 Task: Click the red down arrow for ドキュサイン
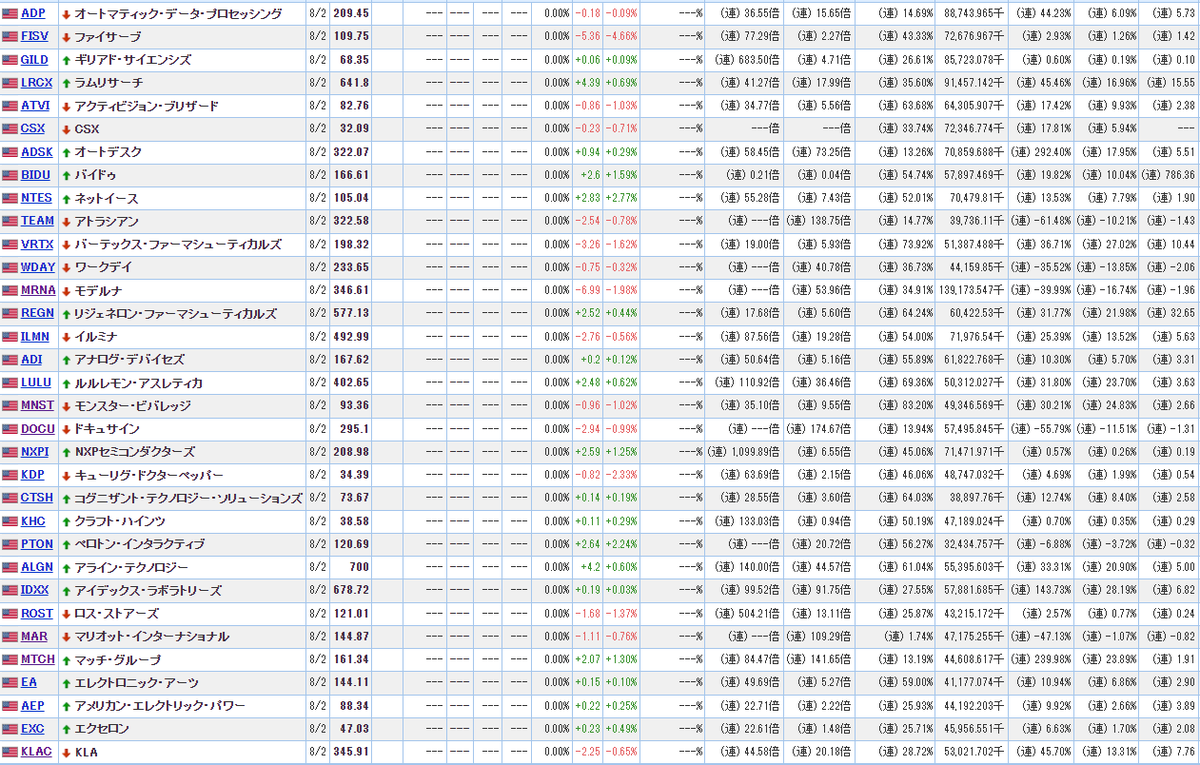point(66,429)
